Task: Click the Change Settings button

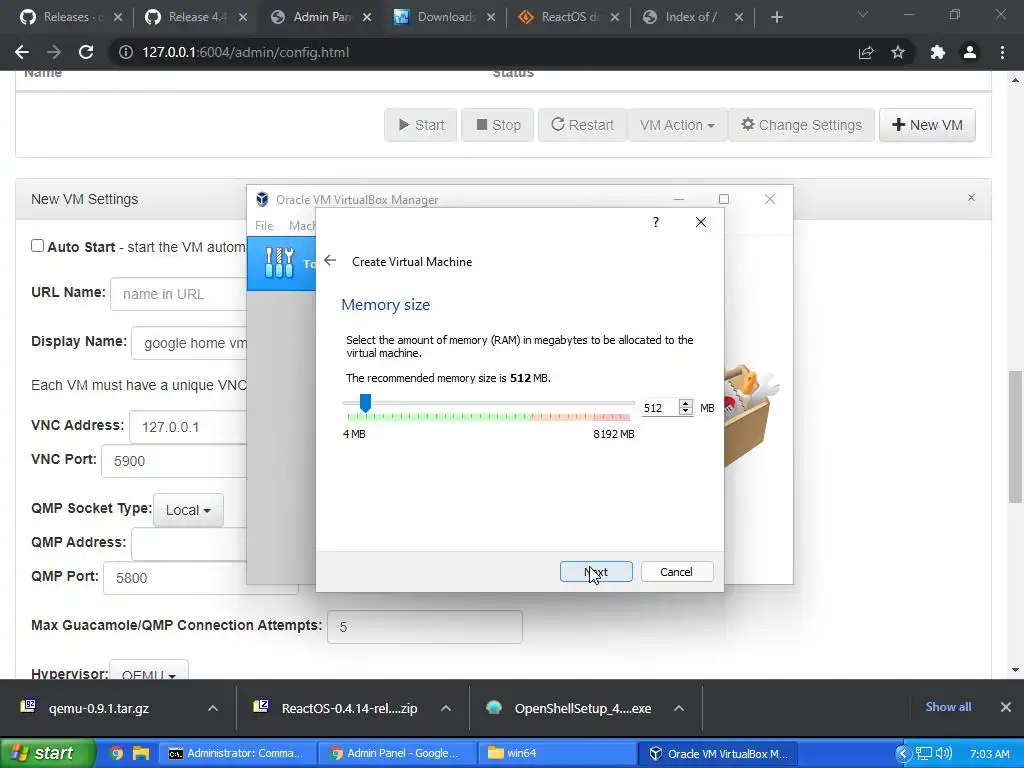Action: coord(801,125)
